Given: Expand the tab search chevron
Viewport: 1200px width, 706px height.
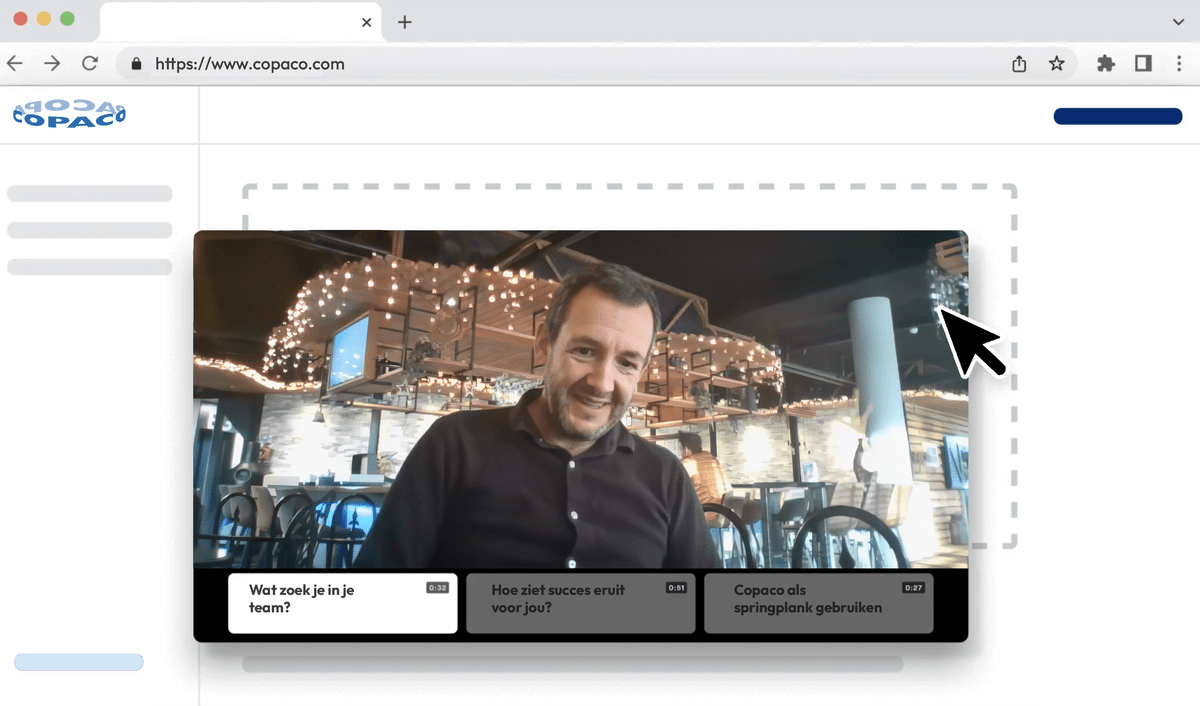Looking at the screenshot, I should [x=1178, y=22].
